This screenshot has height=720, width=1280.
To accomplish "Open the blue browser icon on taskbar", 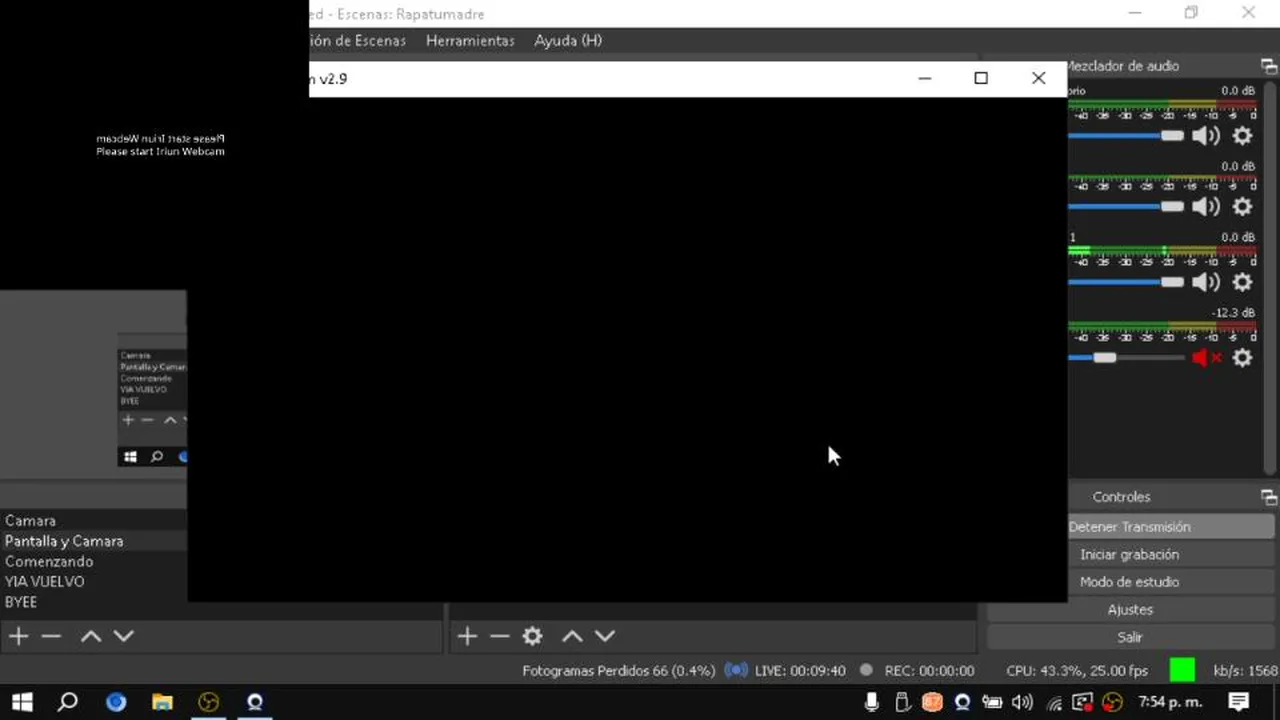I will tap(116, 702).
